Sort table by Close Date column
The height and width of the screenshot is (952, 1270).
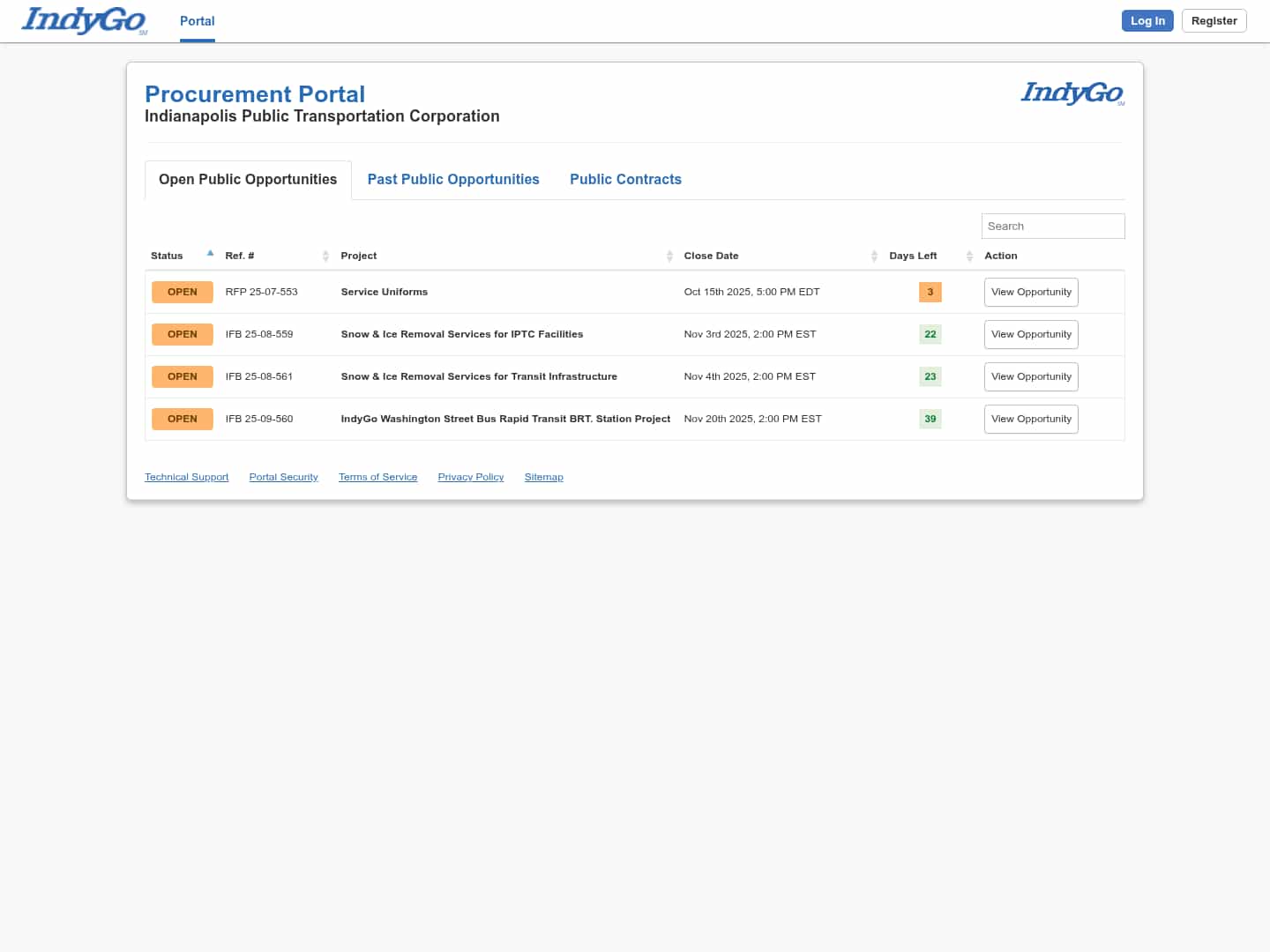pyautogui.click(x=874, y=256)
